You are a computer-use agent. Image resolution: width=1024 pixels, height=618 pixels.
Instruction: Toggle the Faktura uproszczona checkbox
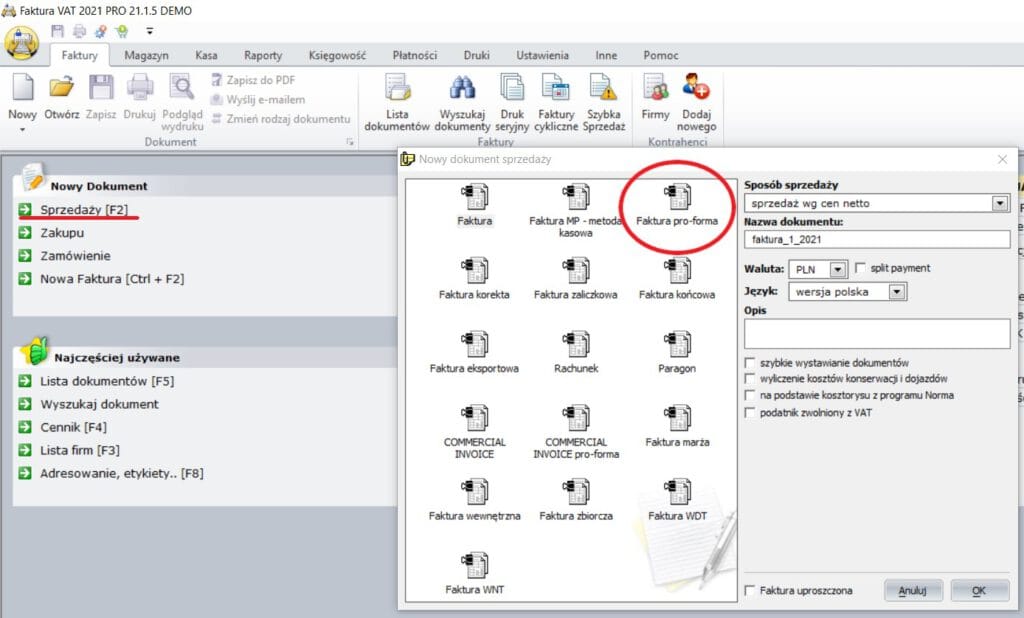coord(750,591)
